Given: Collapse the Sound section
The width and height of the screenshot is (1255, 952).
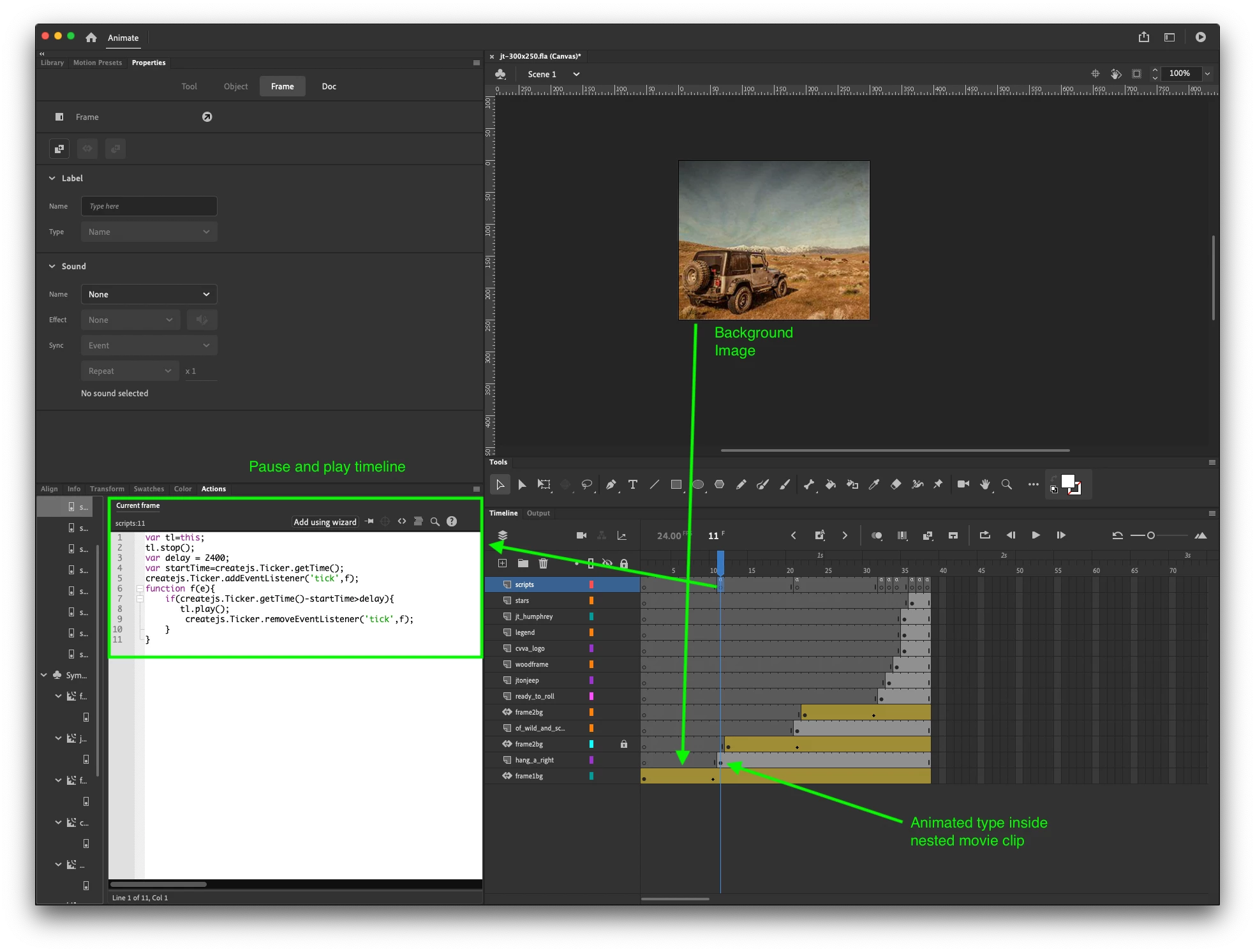Looking at the screenshot, I should pyautogui.click(x=52, y=266).
